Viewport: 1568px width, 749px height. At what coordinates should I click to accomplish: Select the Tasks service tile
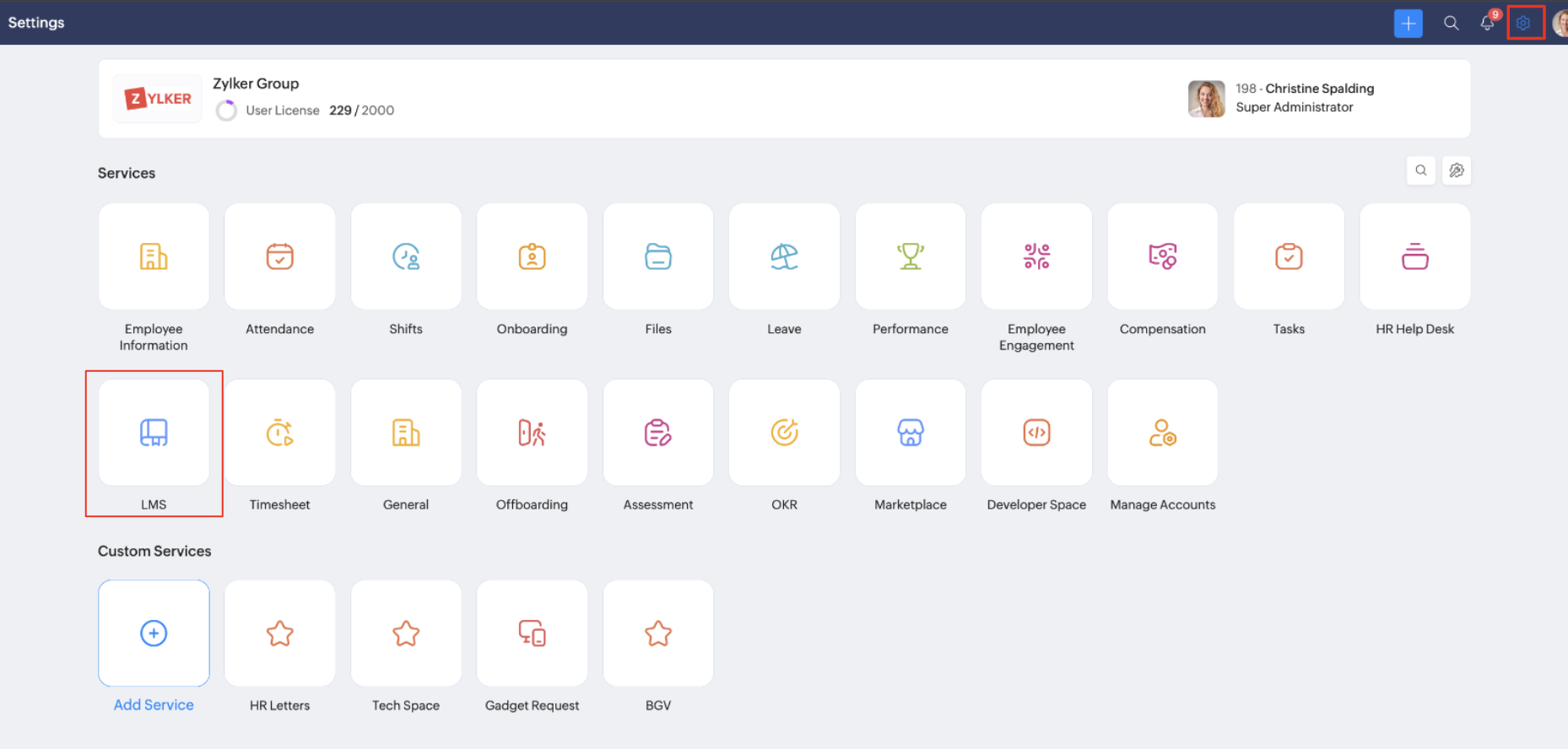pos(1290,256)
